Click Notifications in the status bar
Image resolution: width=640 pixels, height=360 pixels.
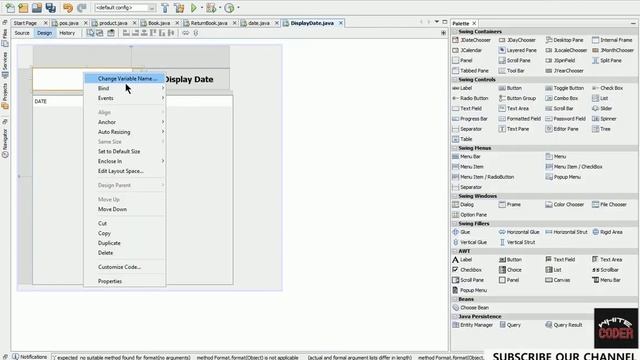[x=29, y=357]
